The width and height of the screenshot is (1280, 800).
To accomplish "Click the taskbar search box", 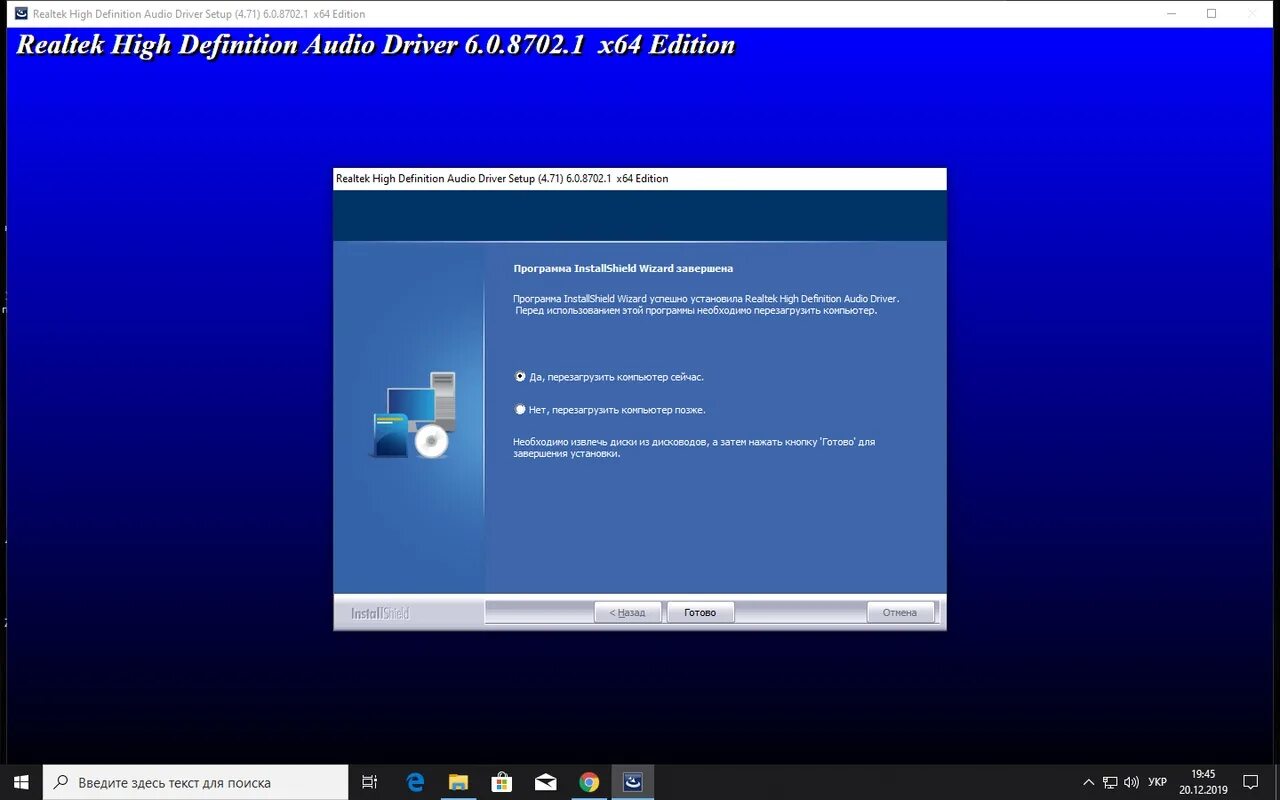I will (x=196, y=782).
